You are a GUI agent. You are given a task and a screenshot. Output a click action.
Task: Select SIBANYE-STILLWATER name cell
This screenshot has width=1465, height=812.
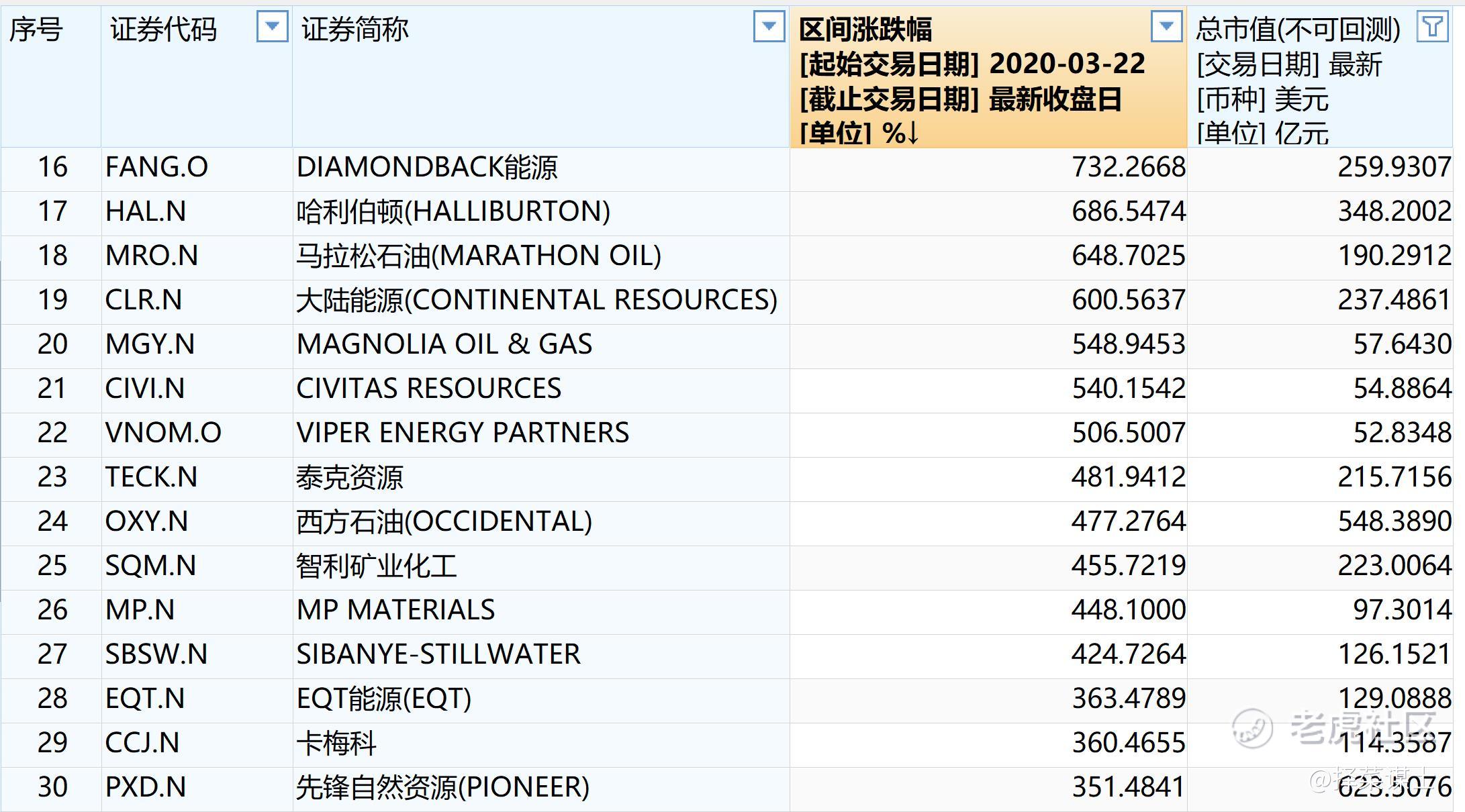[x=438, y=654]
